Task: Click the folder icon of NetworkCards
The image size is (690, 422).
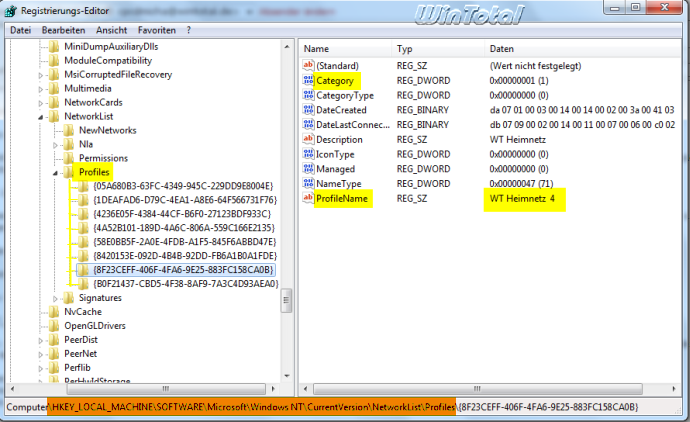Action: (54, 103)
